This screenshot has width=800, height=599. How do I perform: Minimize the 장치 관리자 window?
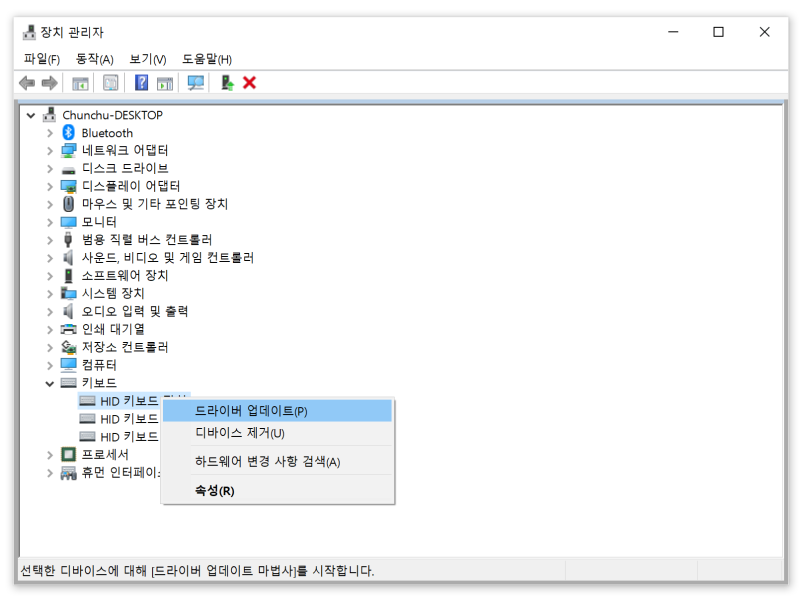673,32
